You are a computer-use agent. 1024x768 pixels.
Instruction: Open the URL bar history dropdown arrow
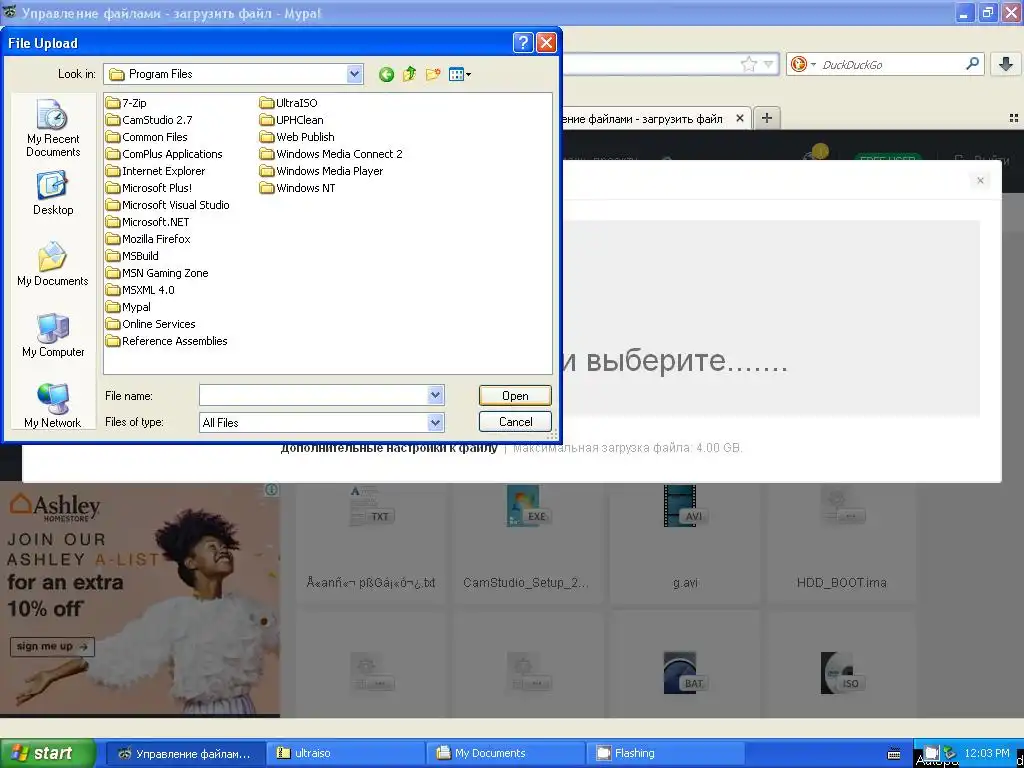(768, 64)
